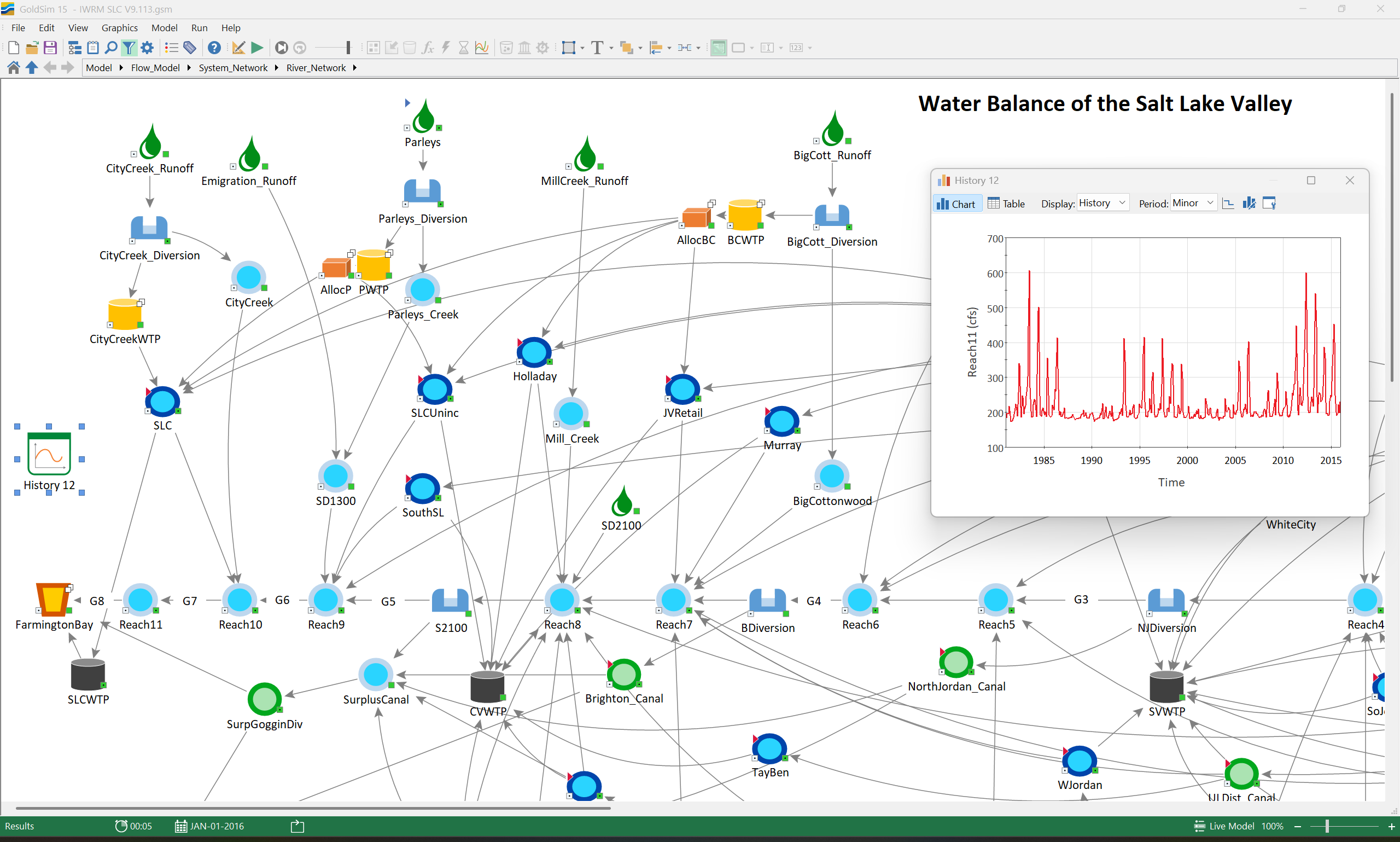Click the Flow_Model breadcrumb link
This screenshot has height=842, width=1400.
point(155,67)
